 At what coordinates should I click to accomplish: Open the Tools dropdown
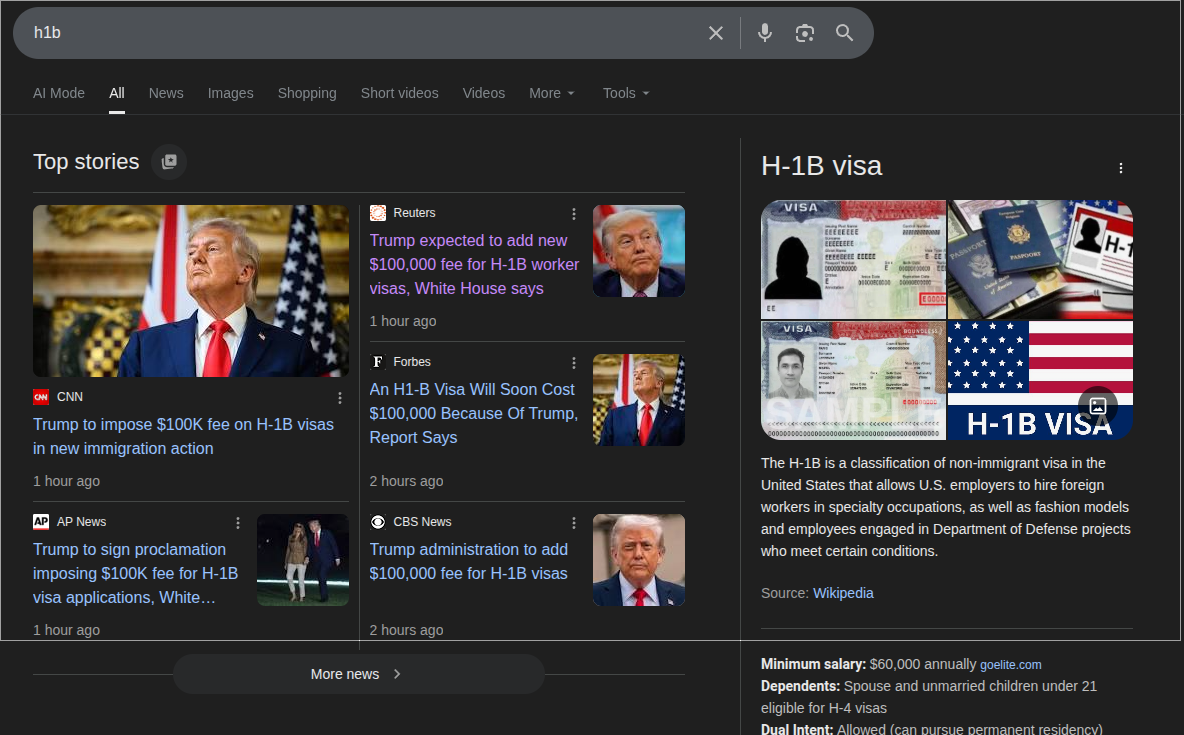[626, 93]
